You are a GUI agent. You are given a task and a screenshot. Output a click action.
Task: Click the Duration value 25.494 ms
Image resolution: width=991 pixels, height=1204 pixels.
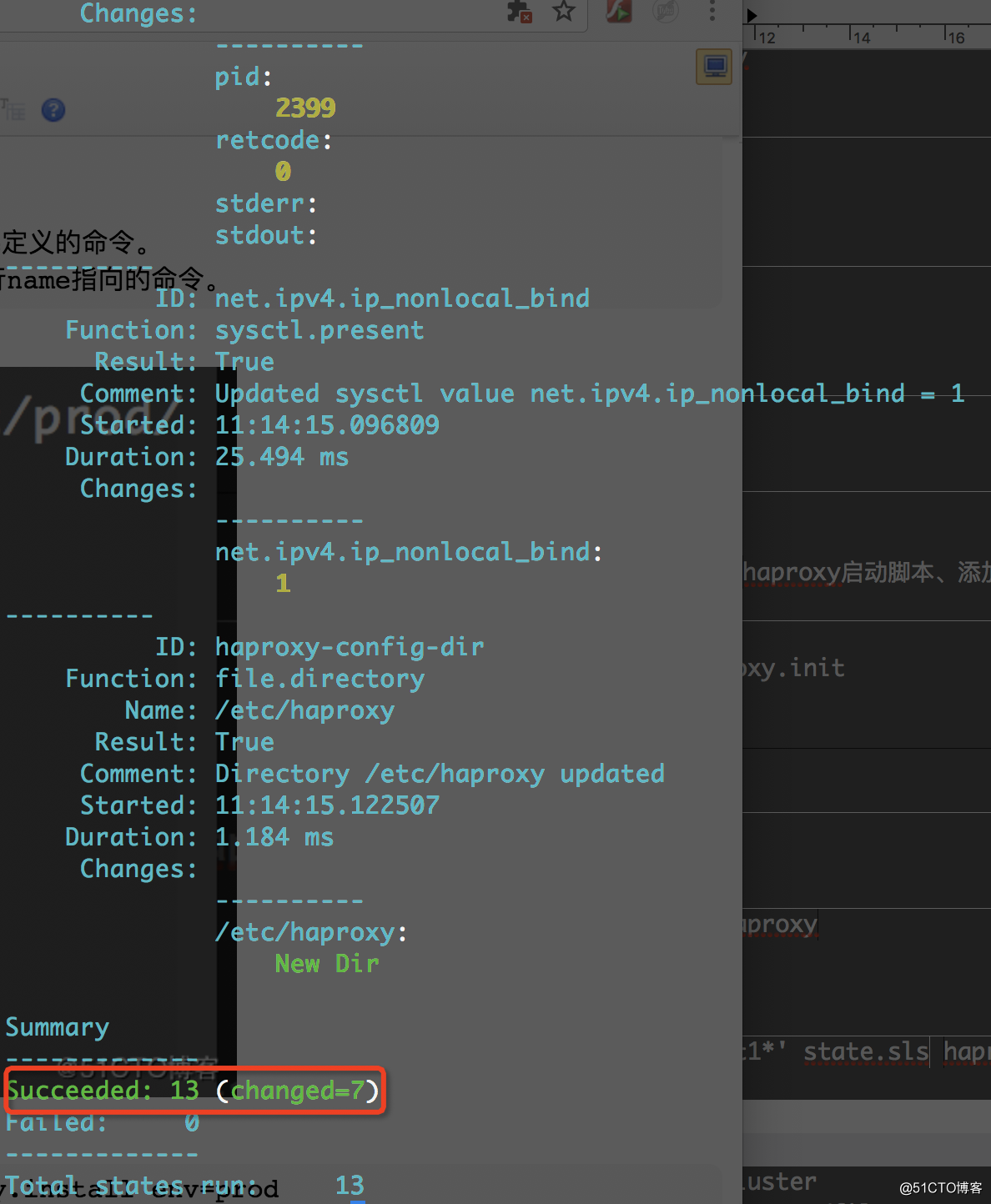(282, 457)
